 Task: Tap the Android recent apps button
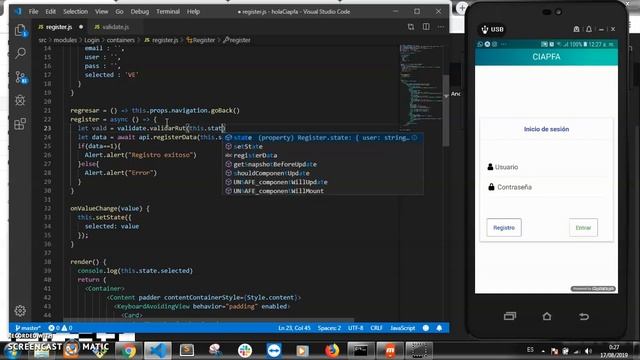pos(510,316)
